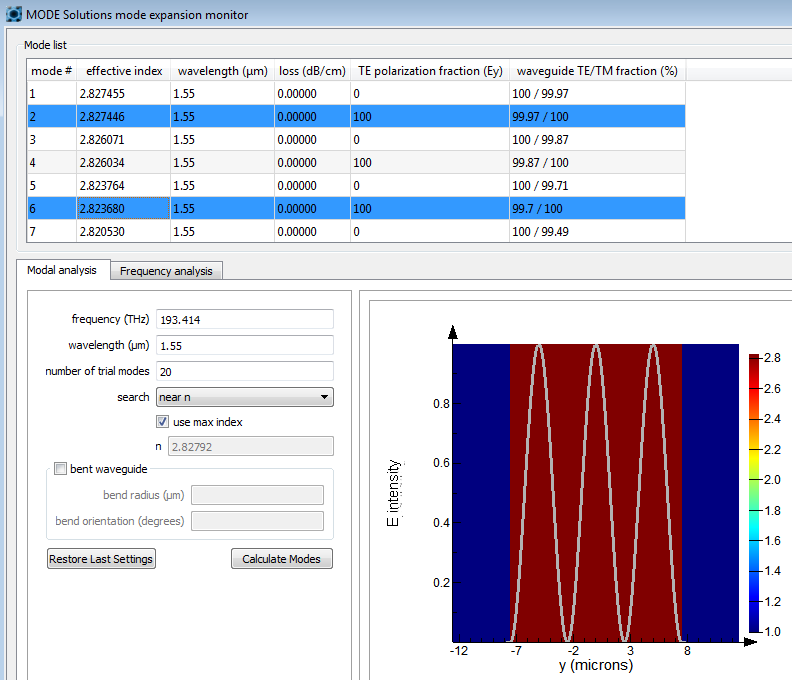Switch to the Frequency analysis tab
This screenshot has height=680, width=792.
pos(166,271)
